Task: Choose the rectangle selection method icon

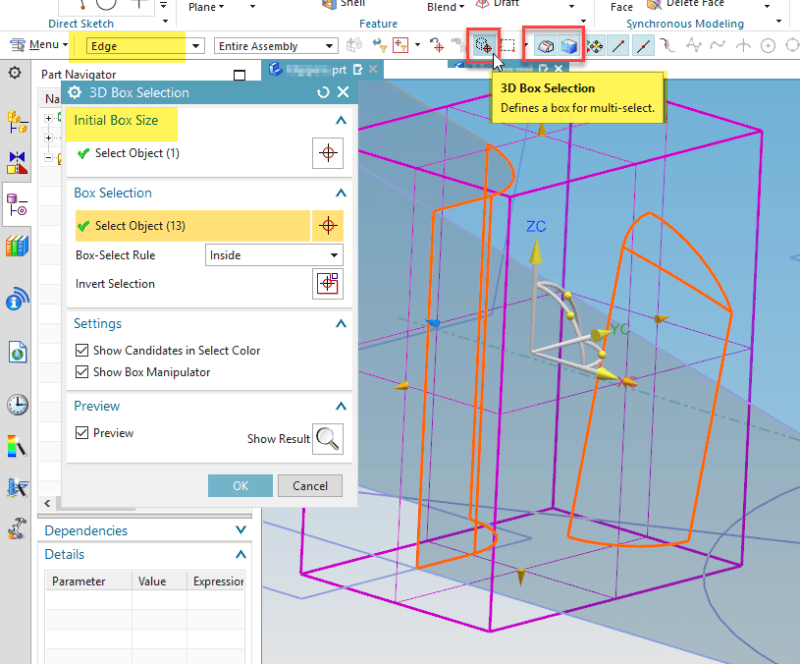Action: pyautogui.click(x=508, y=46)
